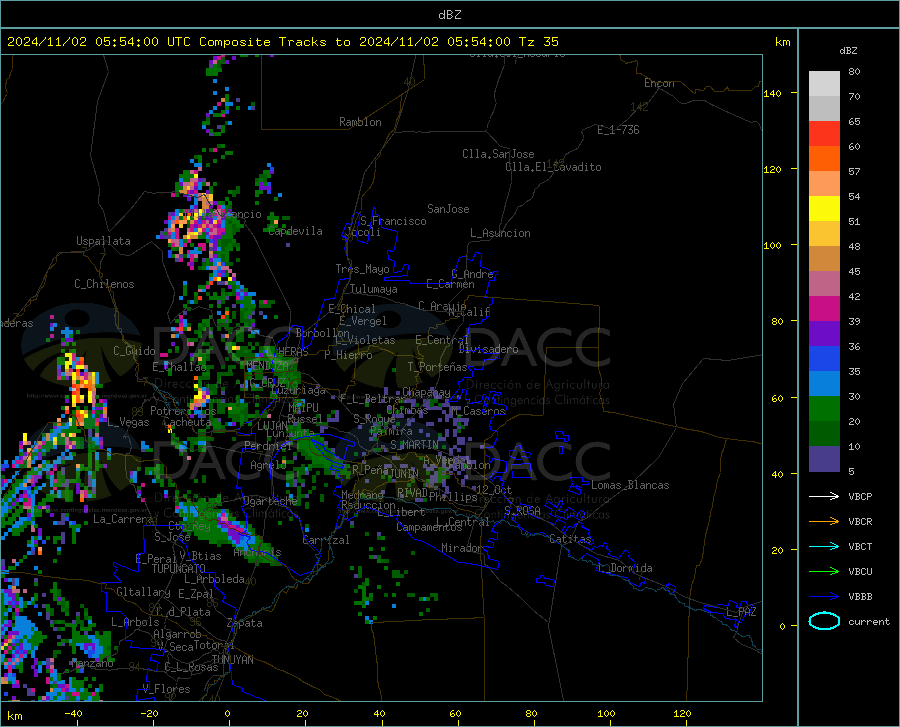Click the 140 km tick on vertical axis
The width and height of the screenshot is (900, 727).
coord(773,93)
